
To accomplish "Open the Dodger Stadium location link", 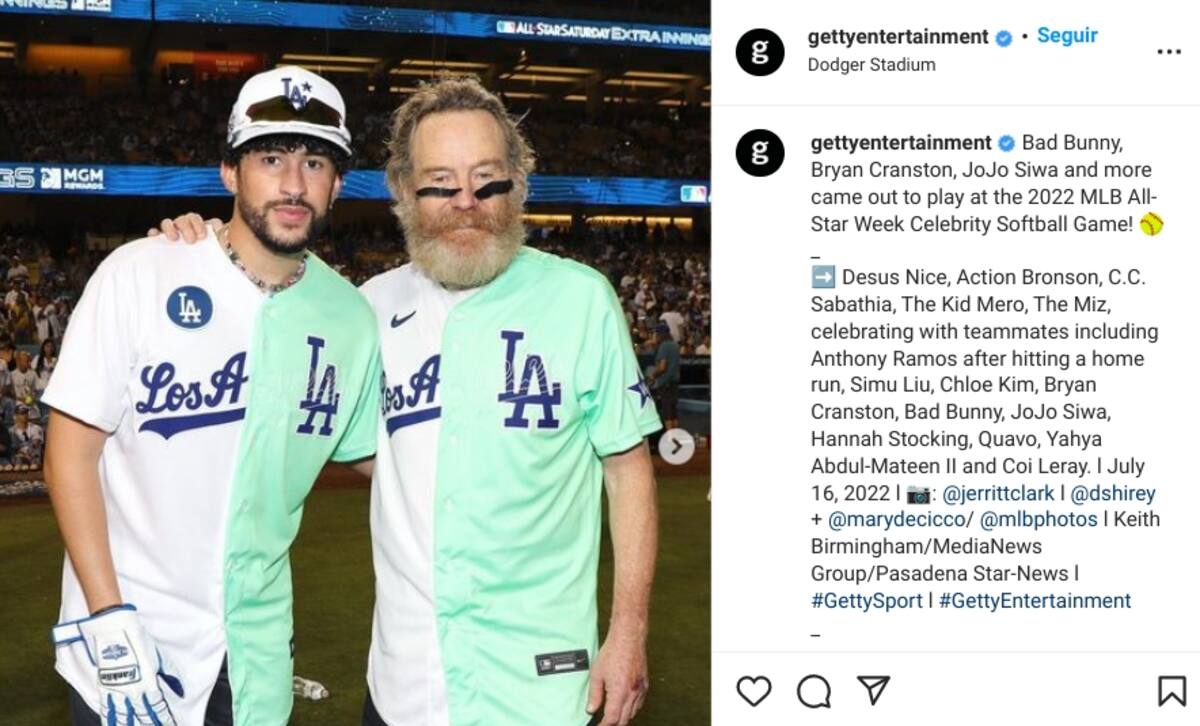I will point(872,65).
